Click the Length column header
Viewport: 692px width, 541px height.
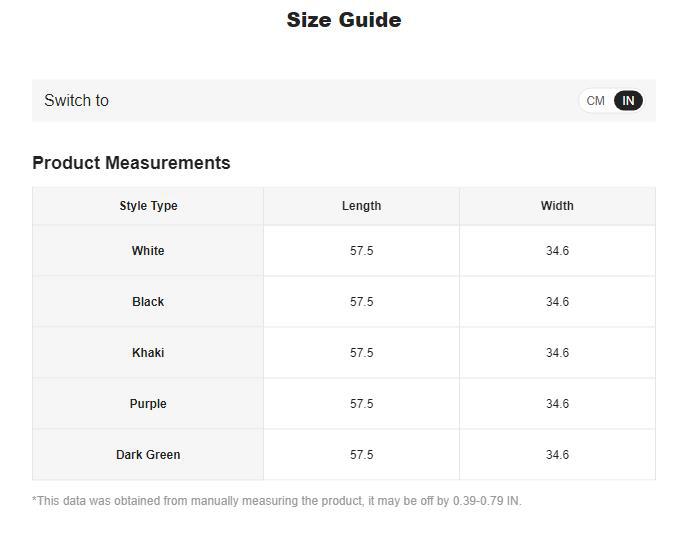tap(361, 206)
